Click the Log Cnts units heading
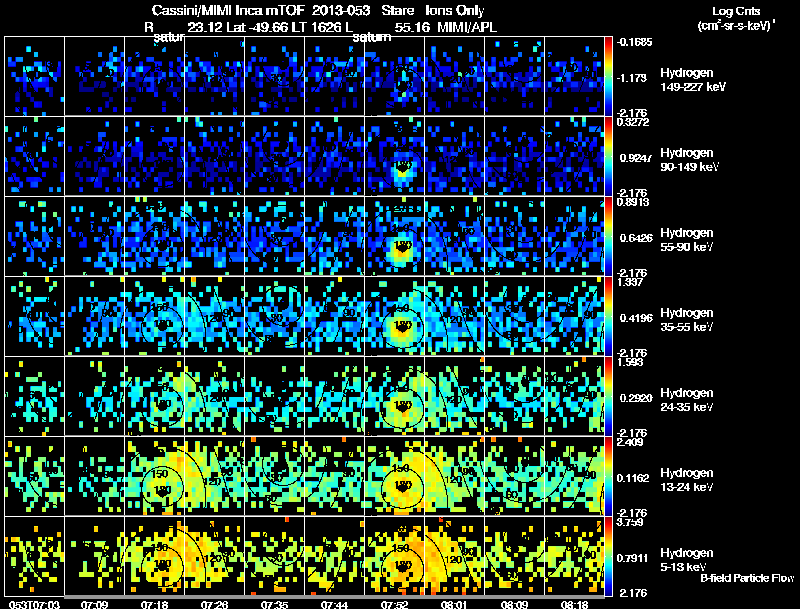 point(736,18)
